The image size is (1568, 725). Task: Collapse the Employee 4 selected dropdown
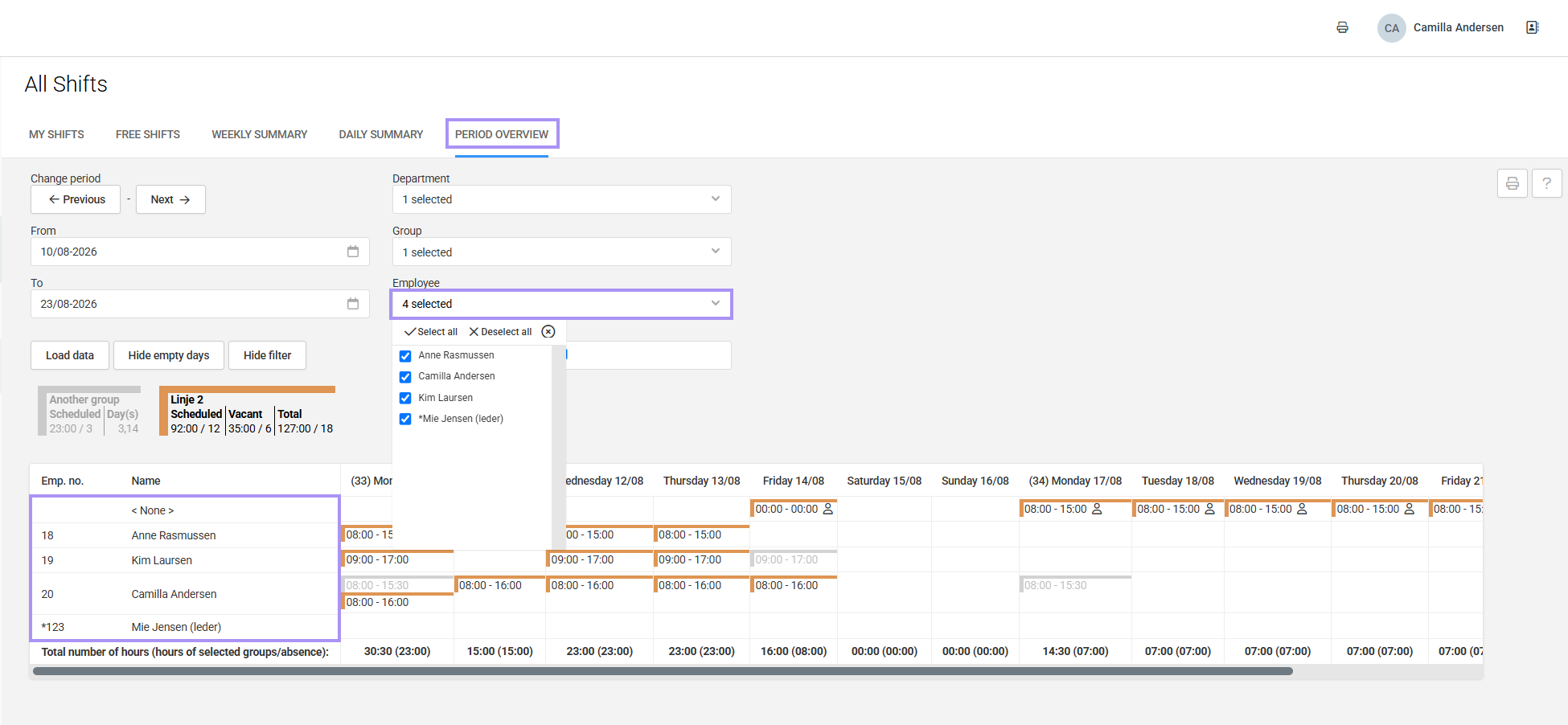pos(561,304)
